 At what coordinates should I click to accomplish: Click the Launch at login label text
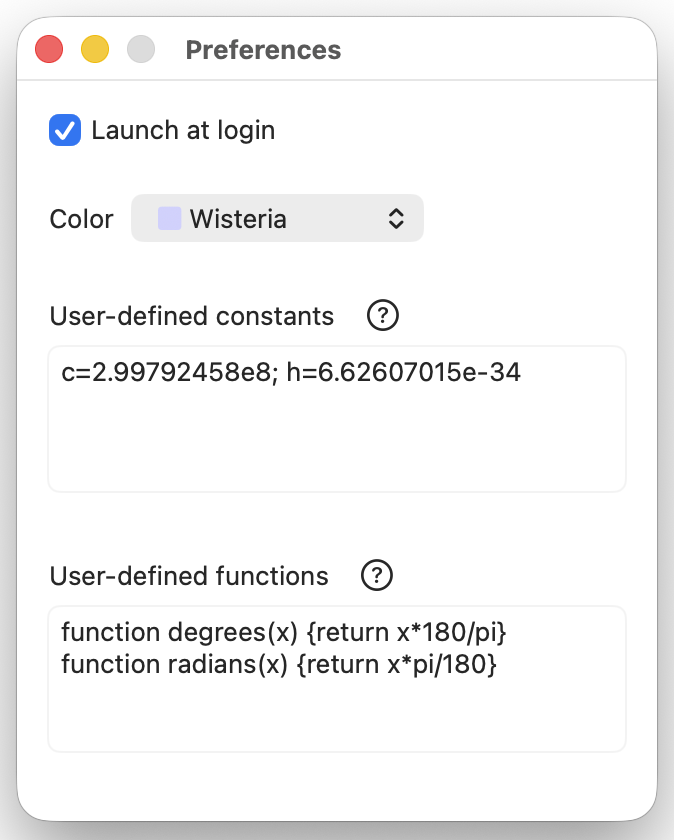tap(183, 130)
